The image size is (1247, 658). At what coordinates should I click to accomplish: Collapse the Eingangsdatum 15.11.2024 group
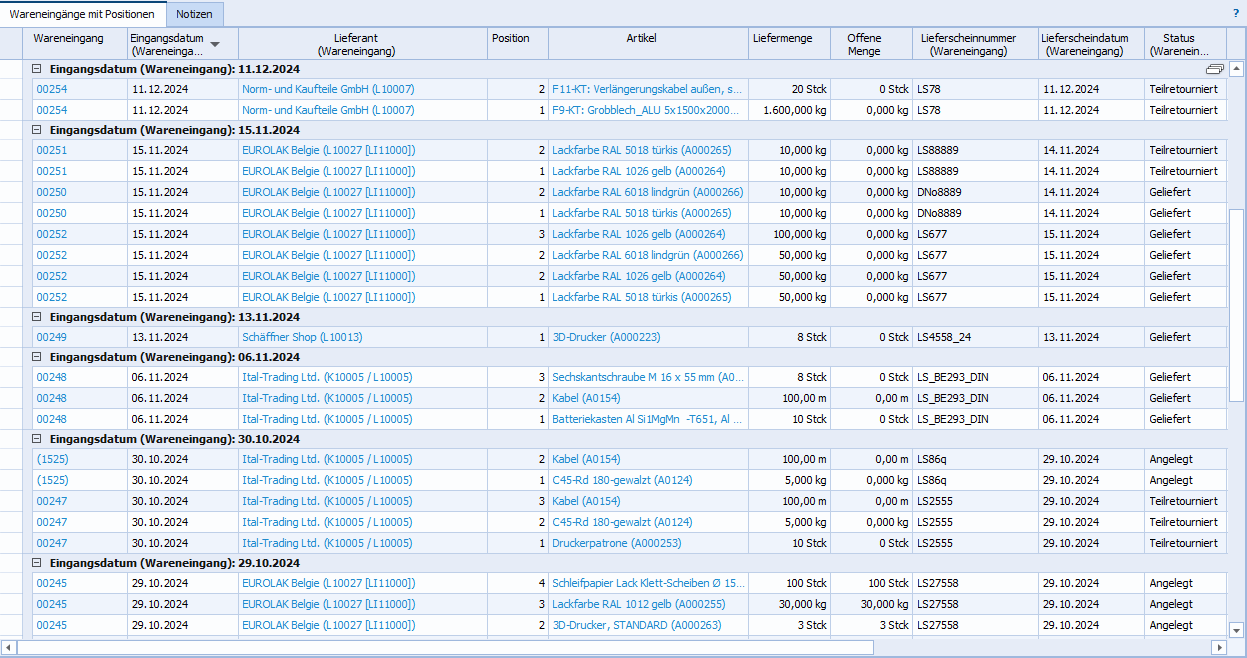click(38, 130)
